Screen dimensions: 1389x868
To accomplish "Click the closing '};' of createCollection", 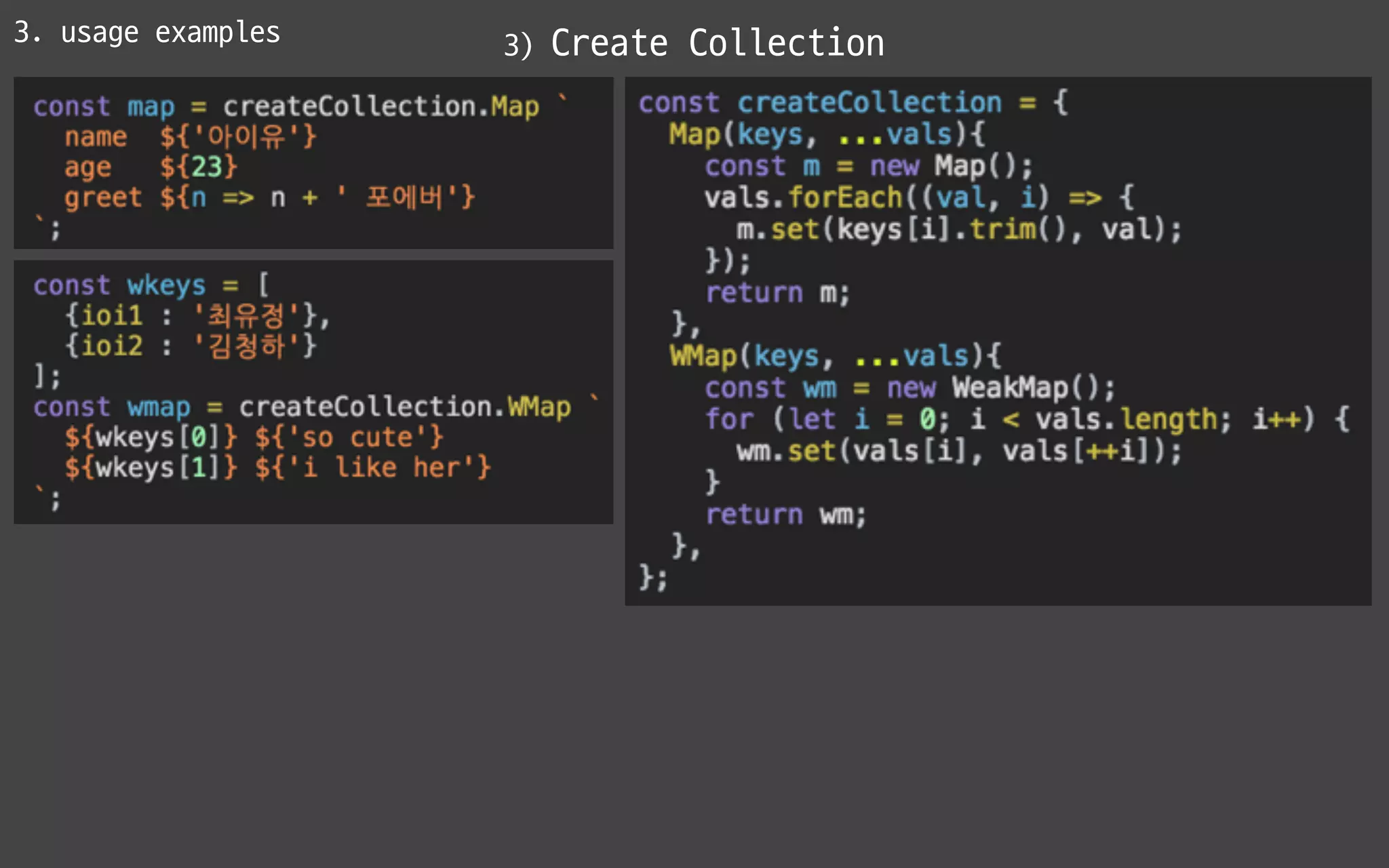I will (653, 578).
